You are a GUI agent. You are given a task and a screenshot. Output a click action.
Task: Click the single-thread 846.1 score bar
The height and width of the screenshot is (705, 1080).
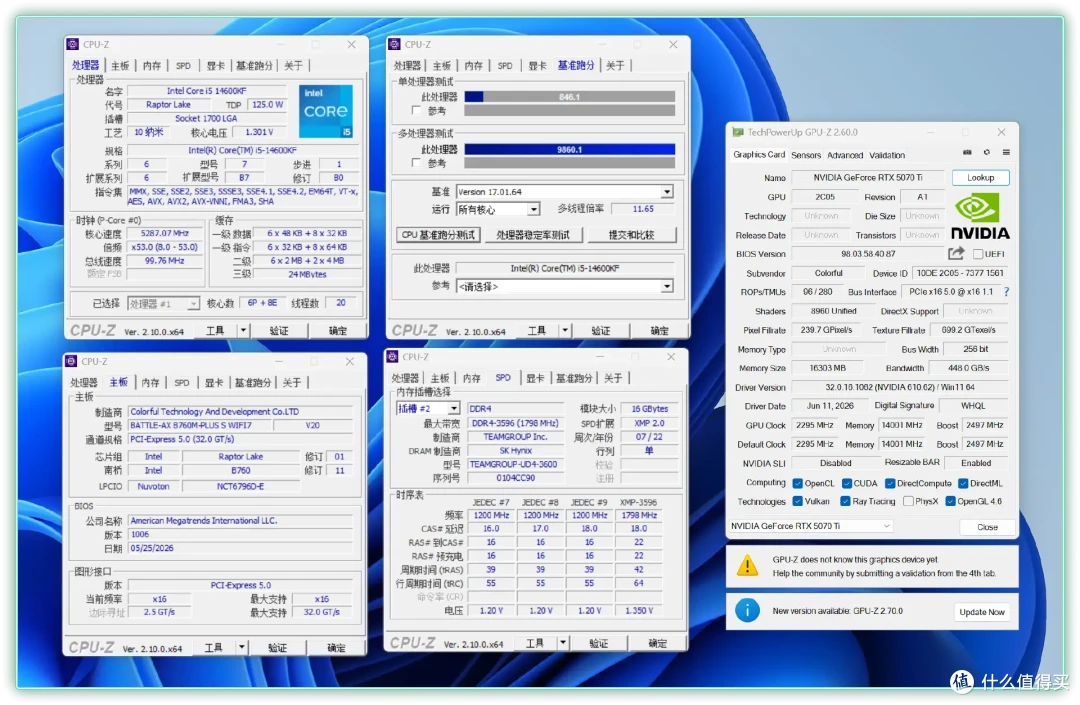570,96
